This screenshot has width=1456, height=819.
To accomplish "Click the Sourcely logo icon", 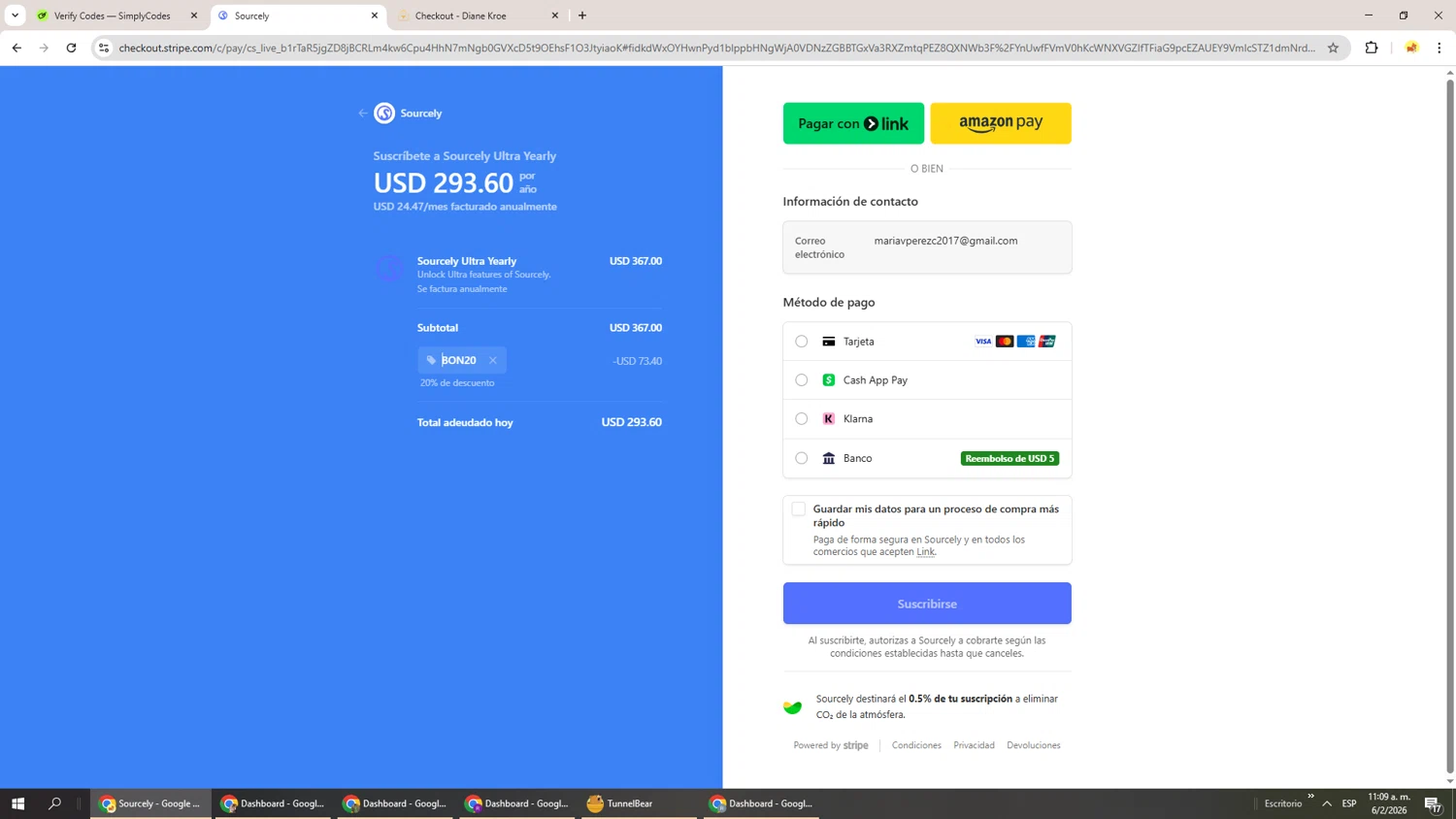I will (384, 114).
